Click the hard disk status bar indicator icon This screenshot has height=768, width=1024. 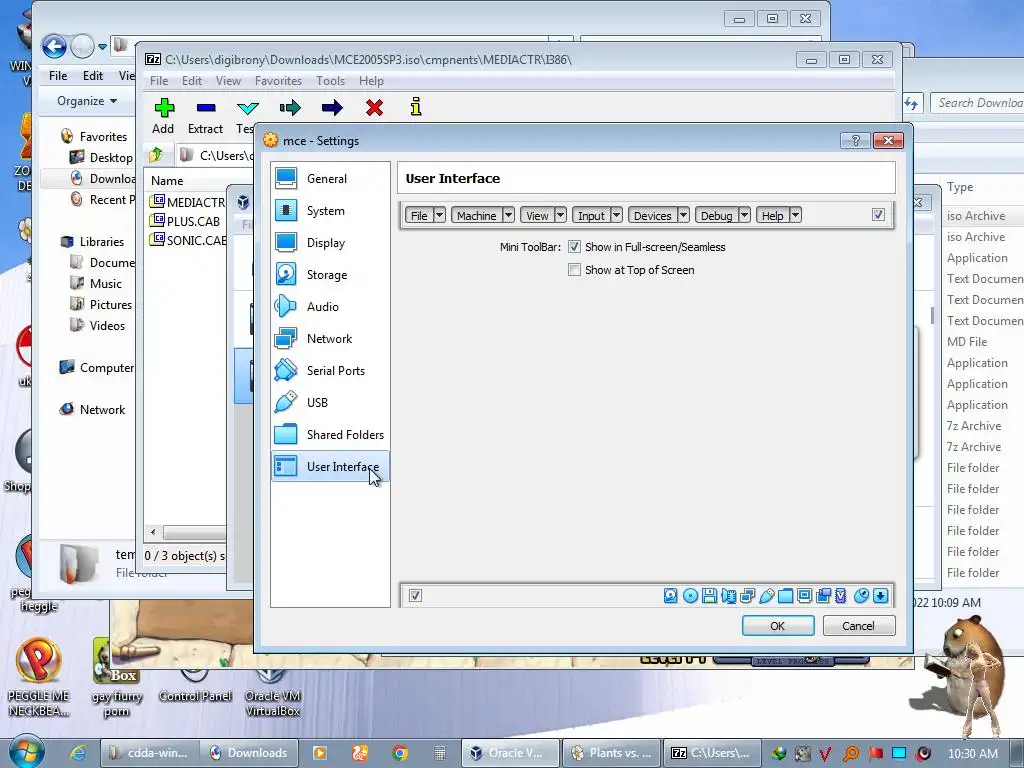(671, 596)
